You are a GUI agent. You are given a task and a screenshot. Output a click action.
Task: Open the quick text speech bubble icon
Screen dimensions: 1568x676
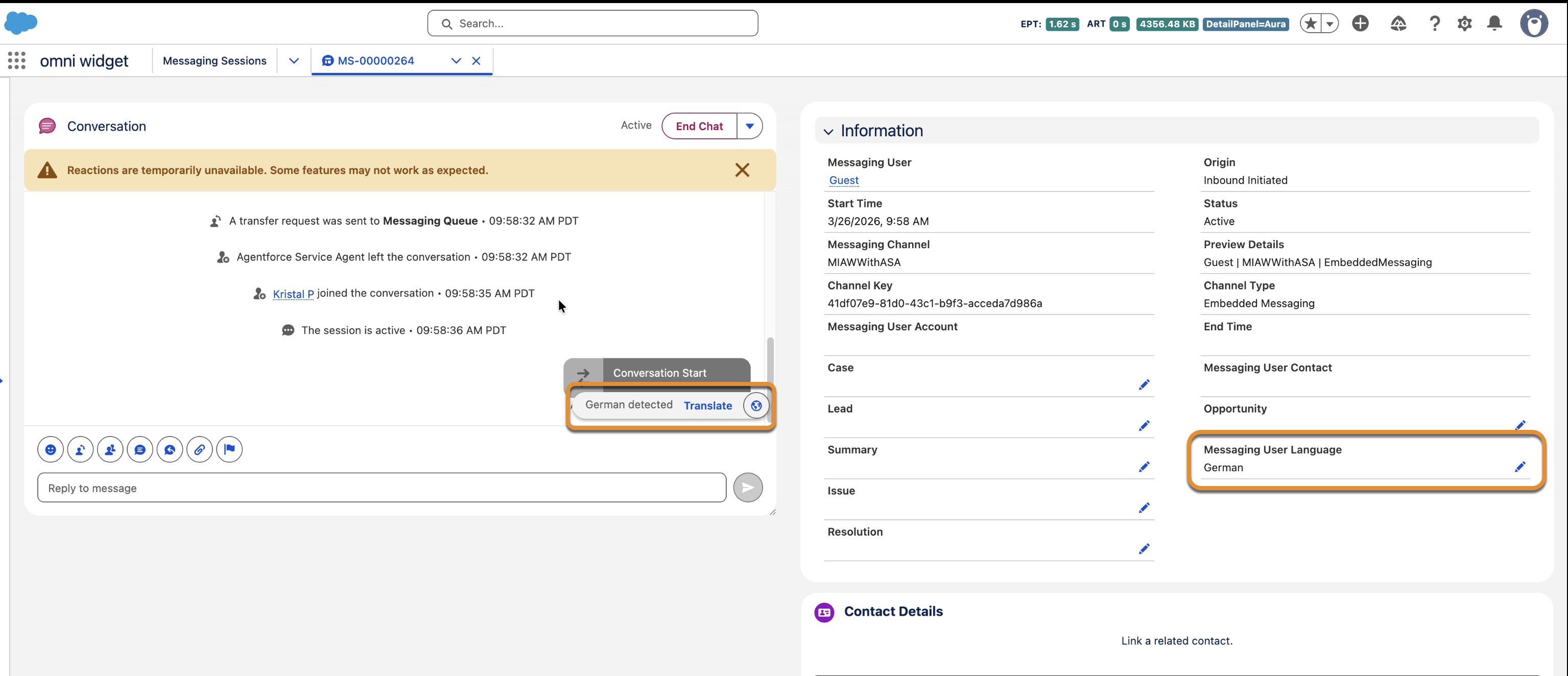click(140, 450)
